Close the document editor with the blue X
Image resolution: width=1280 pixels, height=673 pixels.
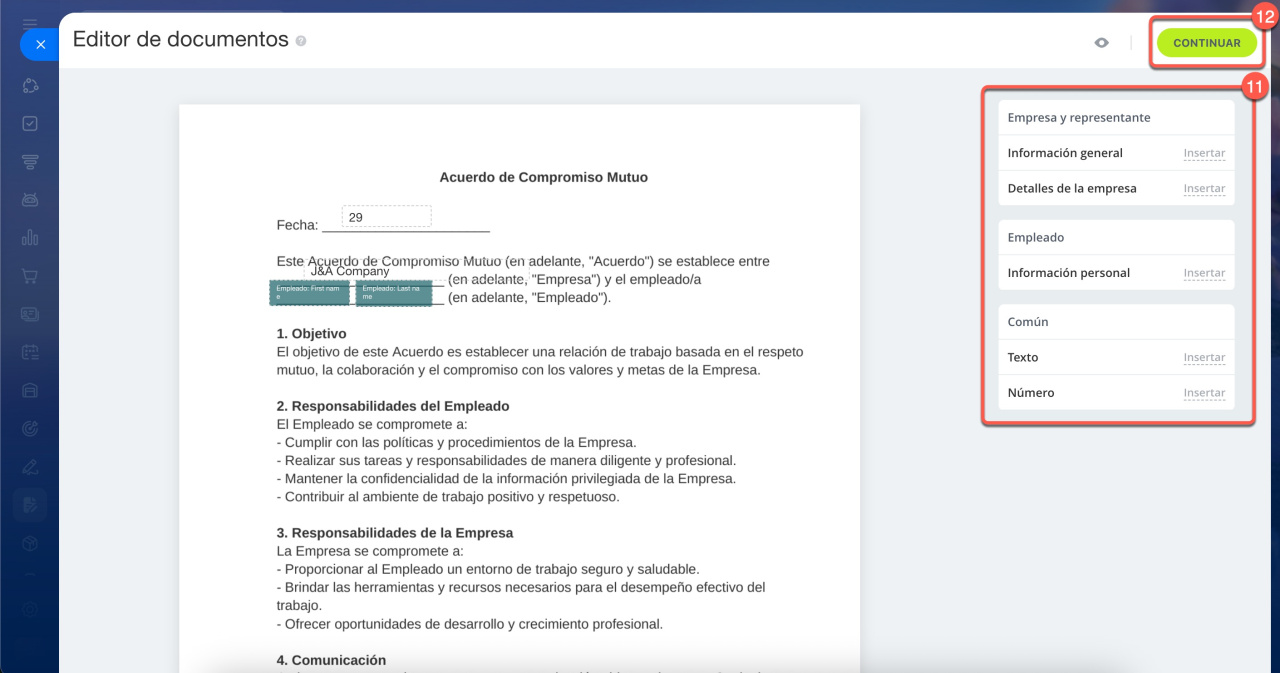[40, 45]
